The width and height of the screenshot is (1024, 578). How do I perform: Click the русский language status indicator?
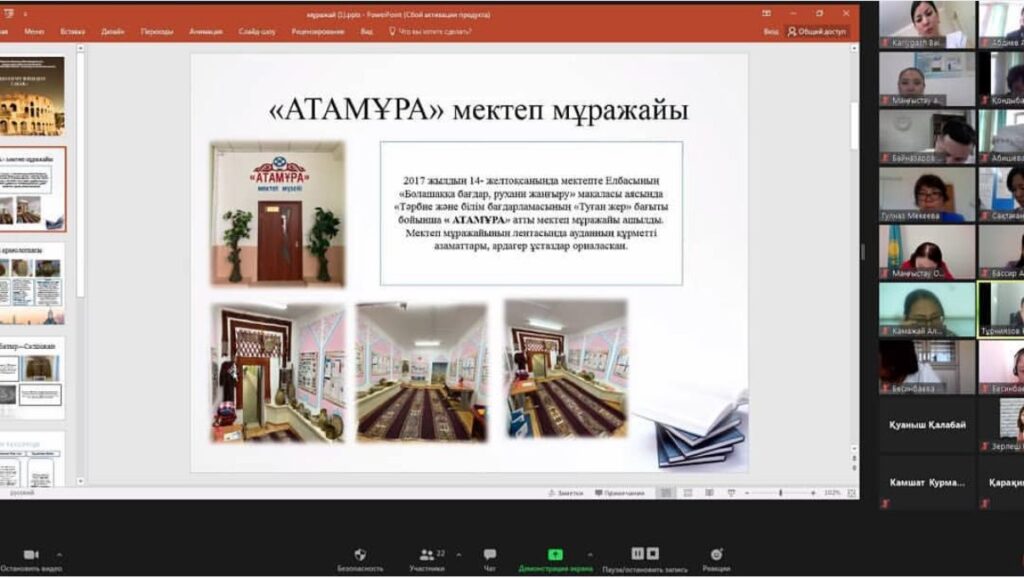pyautogui.click(x=22, y=493)
